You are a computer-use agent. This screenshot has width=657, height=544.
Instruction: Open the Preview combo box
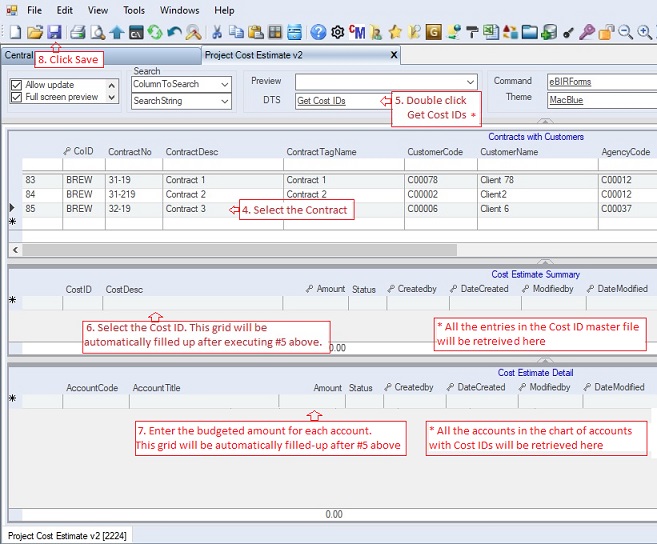pos(470,81)
